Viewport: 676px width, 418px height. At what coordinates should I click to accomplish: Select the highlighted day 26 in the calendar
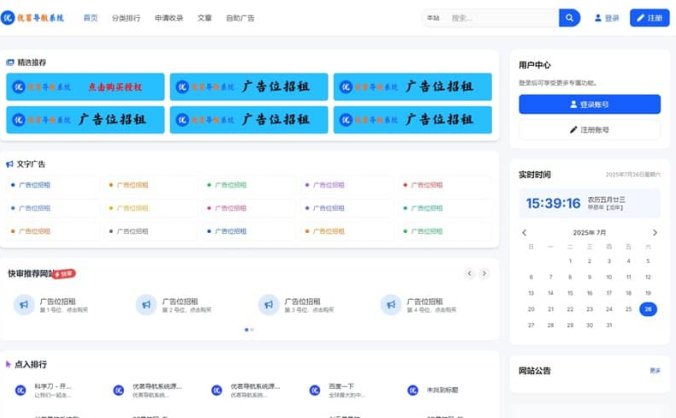coord(648,309)
